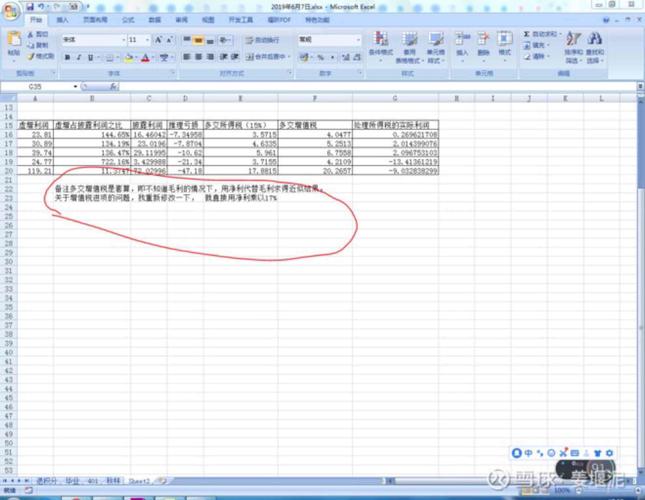Image resolution: width=645 pixels, height=500 pixels.
Task: Align cell text to the left
Action: click(187, 57)
